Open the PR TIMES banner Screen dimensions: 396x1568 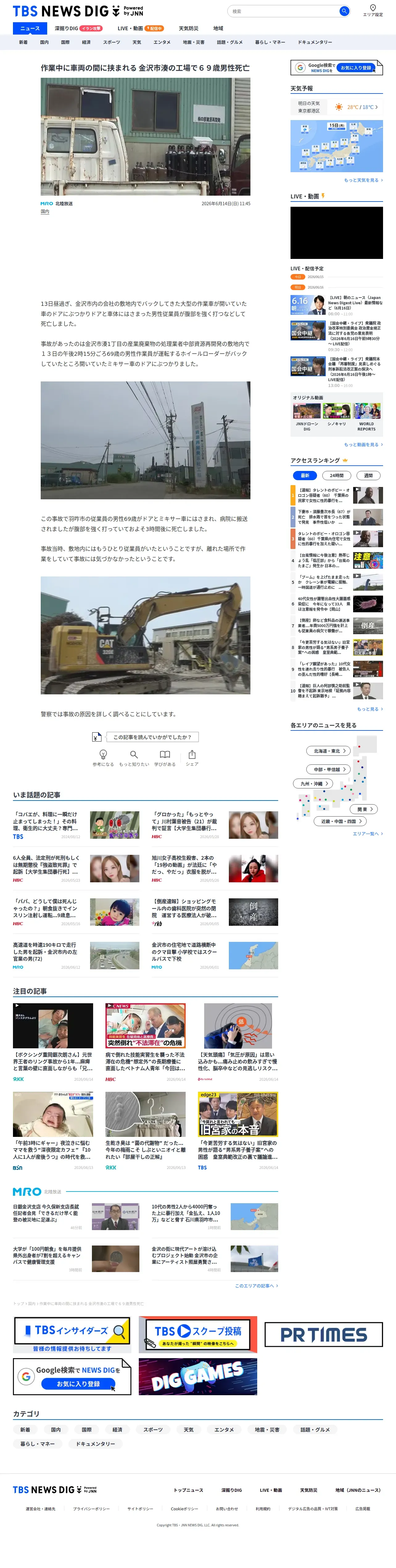(x=324, y=1334)
